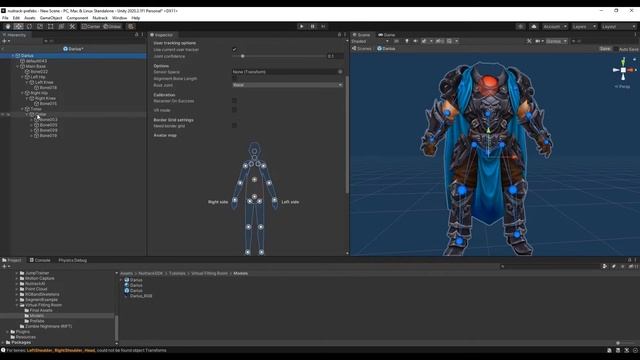
Task: Select the combined Transform tool
Action: coord(61,27)
